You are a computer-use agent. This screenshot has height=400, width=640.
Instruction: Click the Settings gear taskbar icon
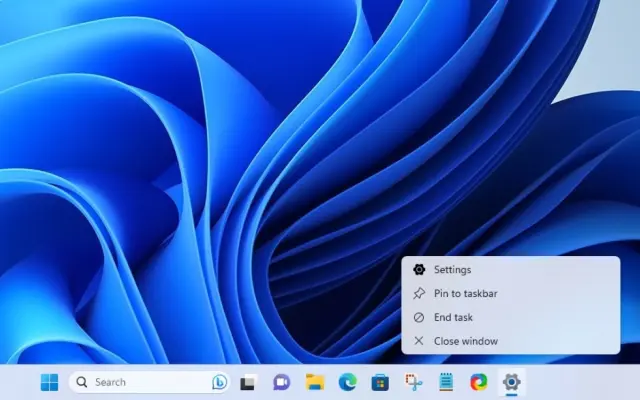pyautogui.click(x=512, y=381)
